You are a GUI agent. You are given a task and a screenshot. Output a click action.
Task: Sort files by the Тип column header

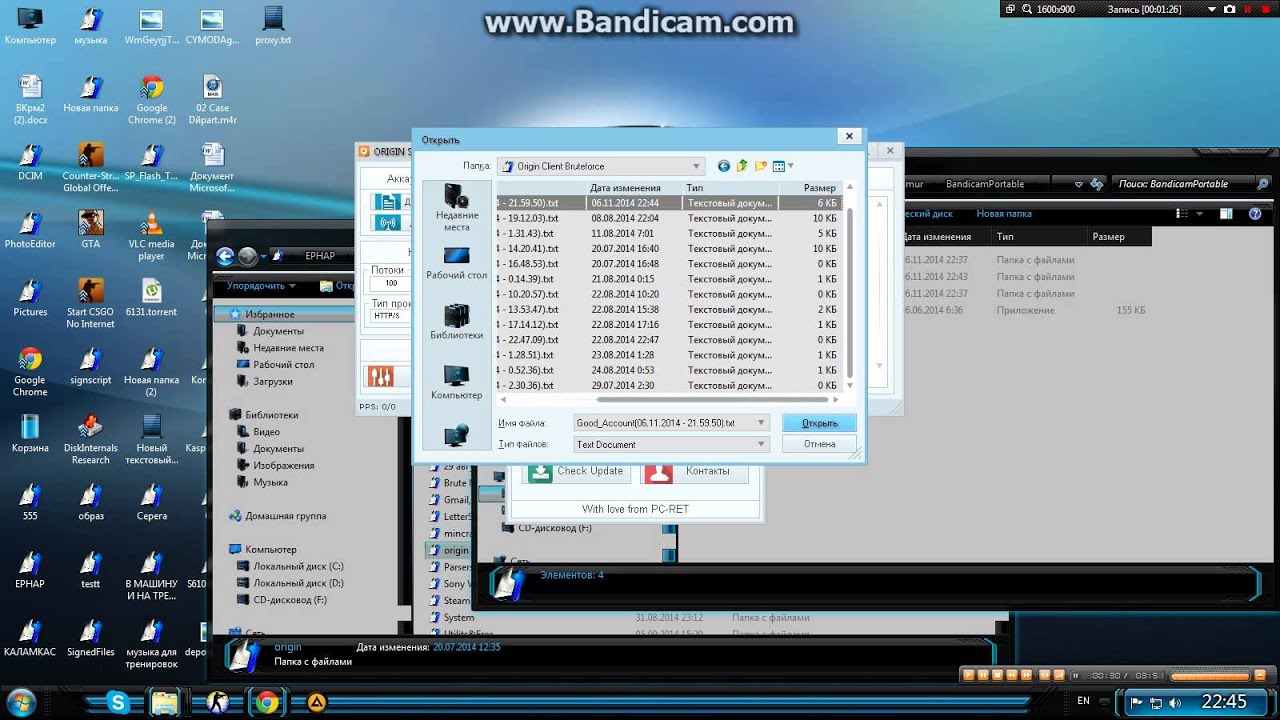(731, 188)
